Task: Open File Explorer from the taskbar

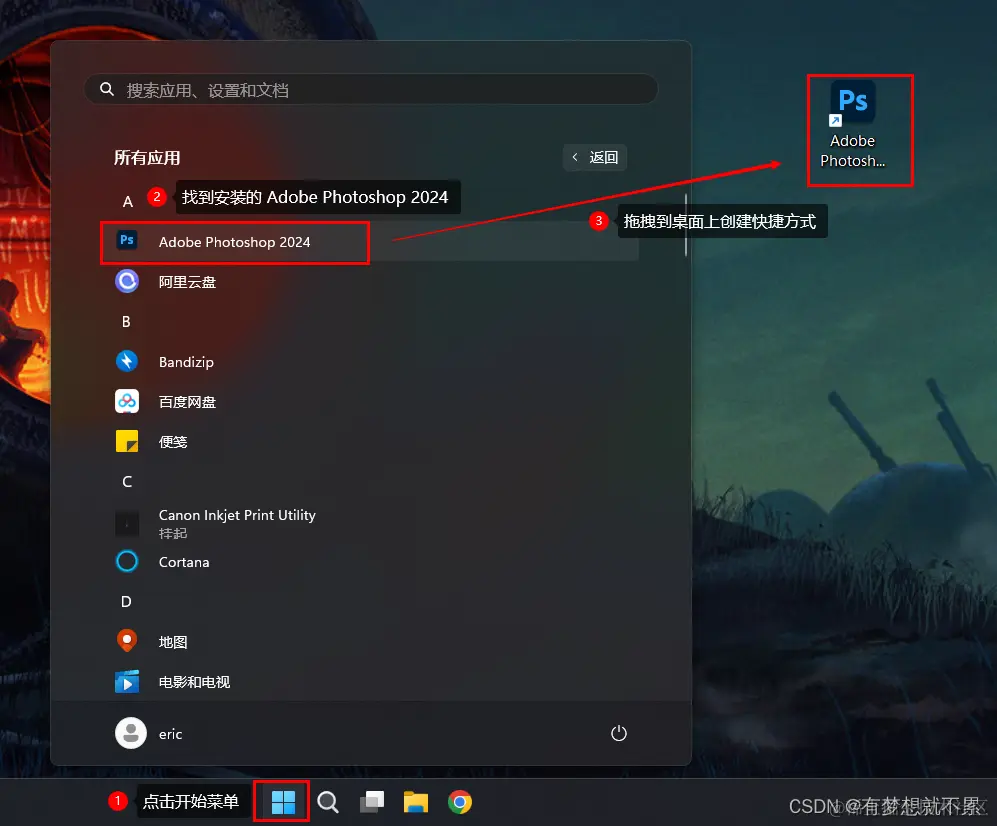Action: [416, 802]
